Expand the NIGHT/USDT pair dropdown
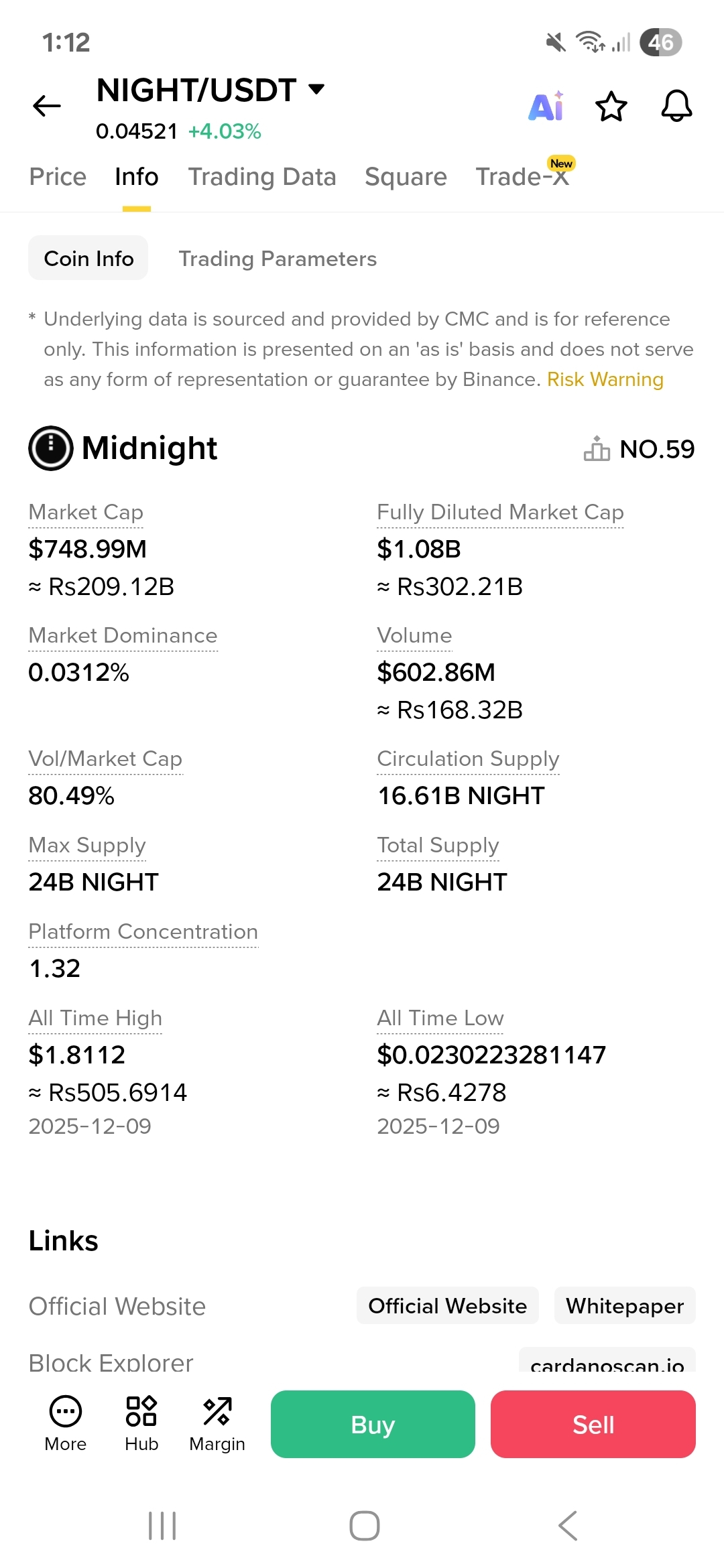 (x=316, y=89)
